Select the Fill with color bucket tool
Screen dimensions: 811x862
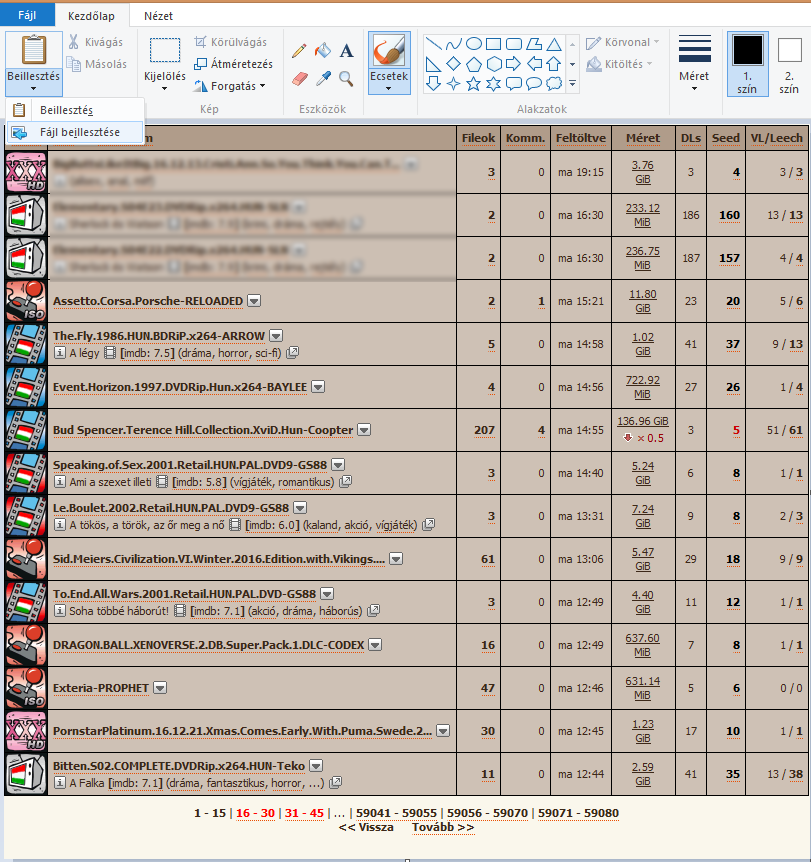pyautogui.click(x=323, y=50)
